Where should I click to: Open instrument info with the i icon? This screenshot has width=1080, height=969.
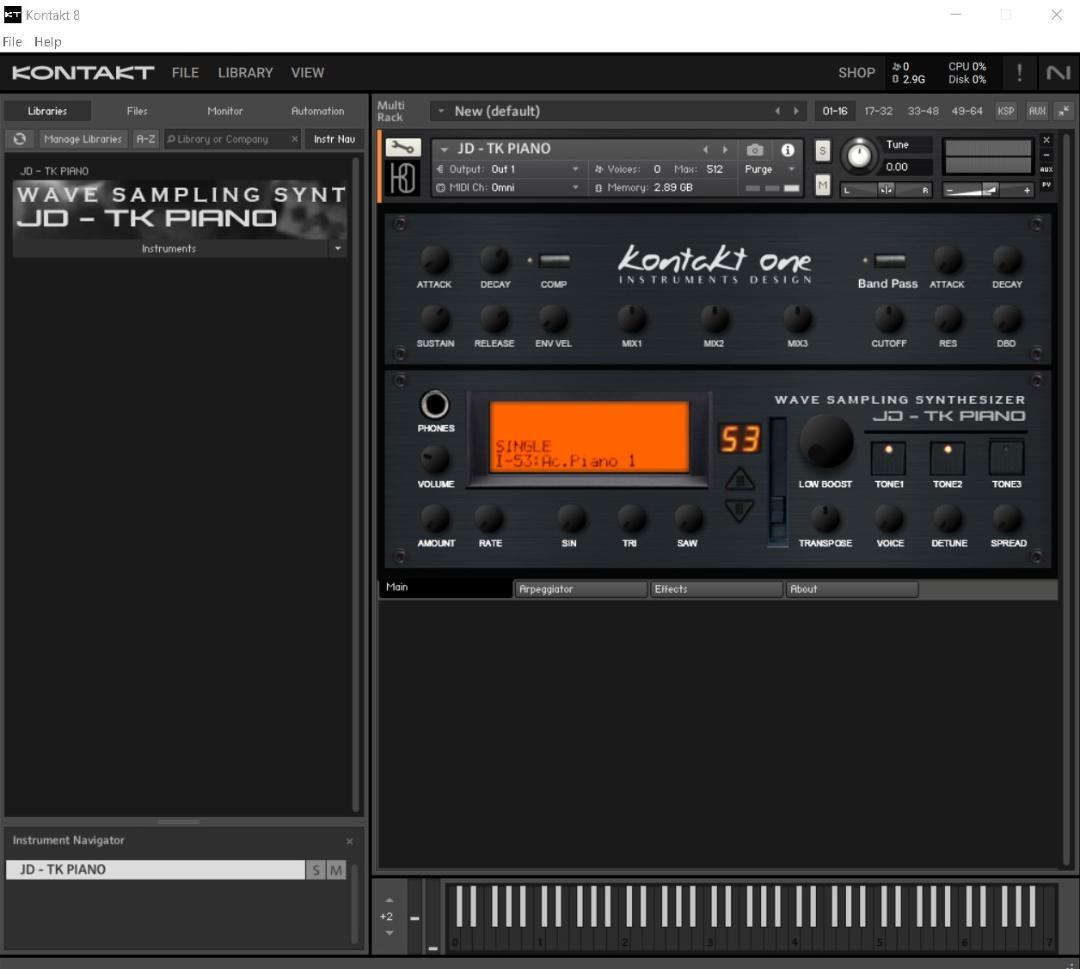coord(787,150)
